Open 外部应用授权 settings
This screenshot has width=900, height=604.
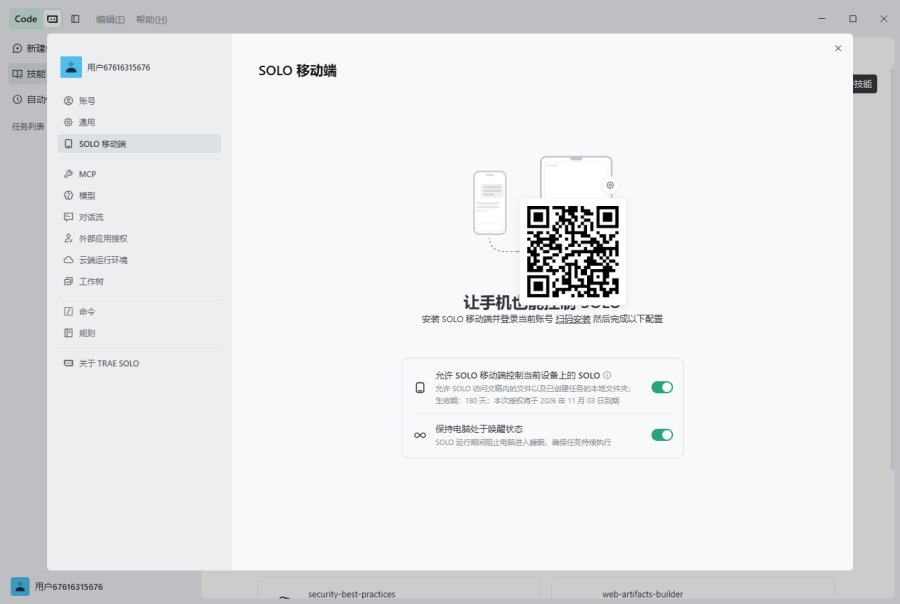tap(139, 239)
